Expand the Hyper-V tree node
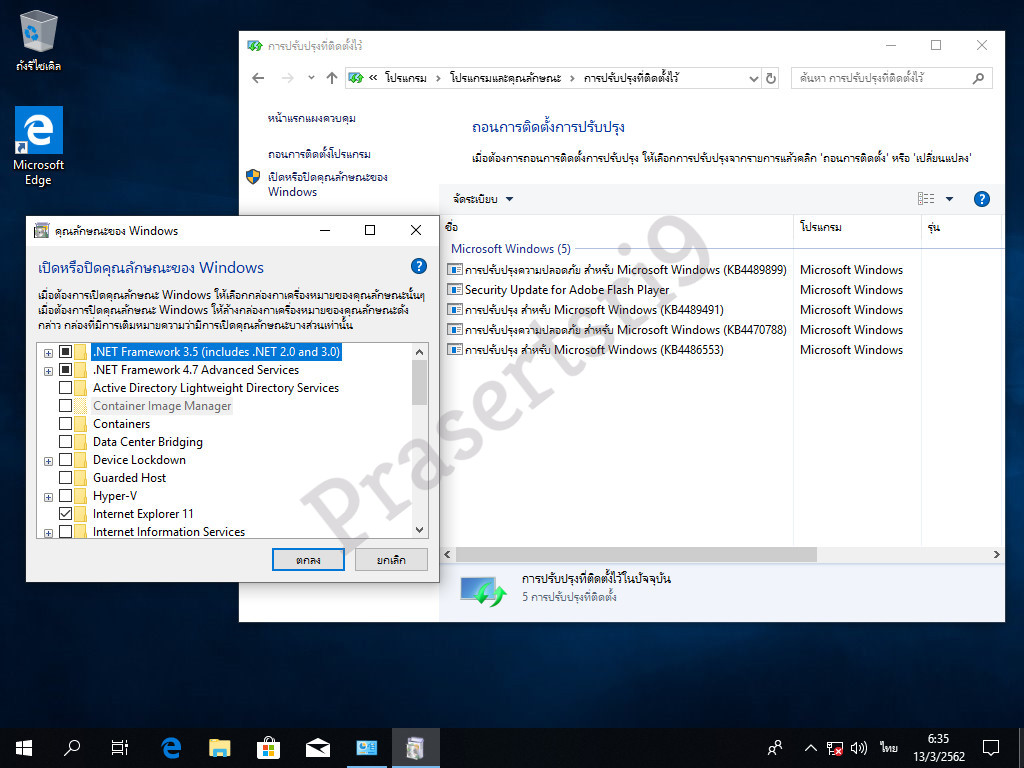The width and height of the screenshot is (1024, 768). (x=48, y=498)
